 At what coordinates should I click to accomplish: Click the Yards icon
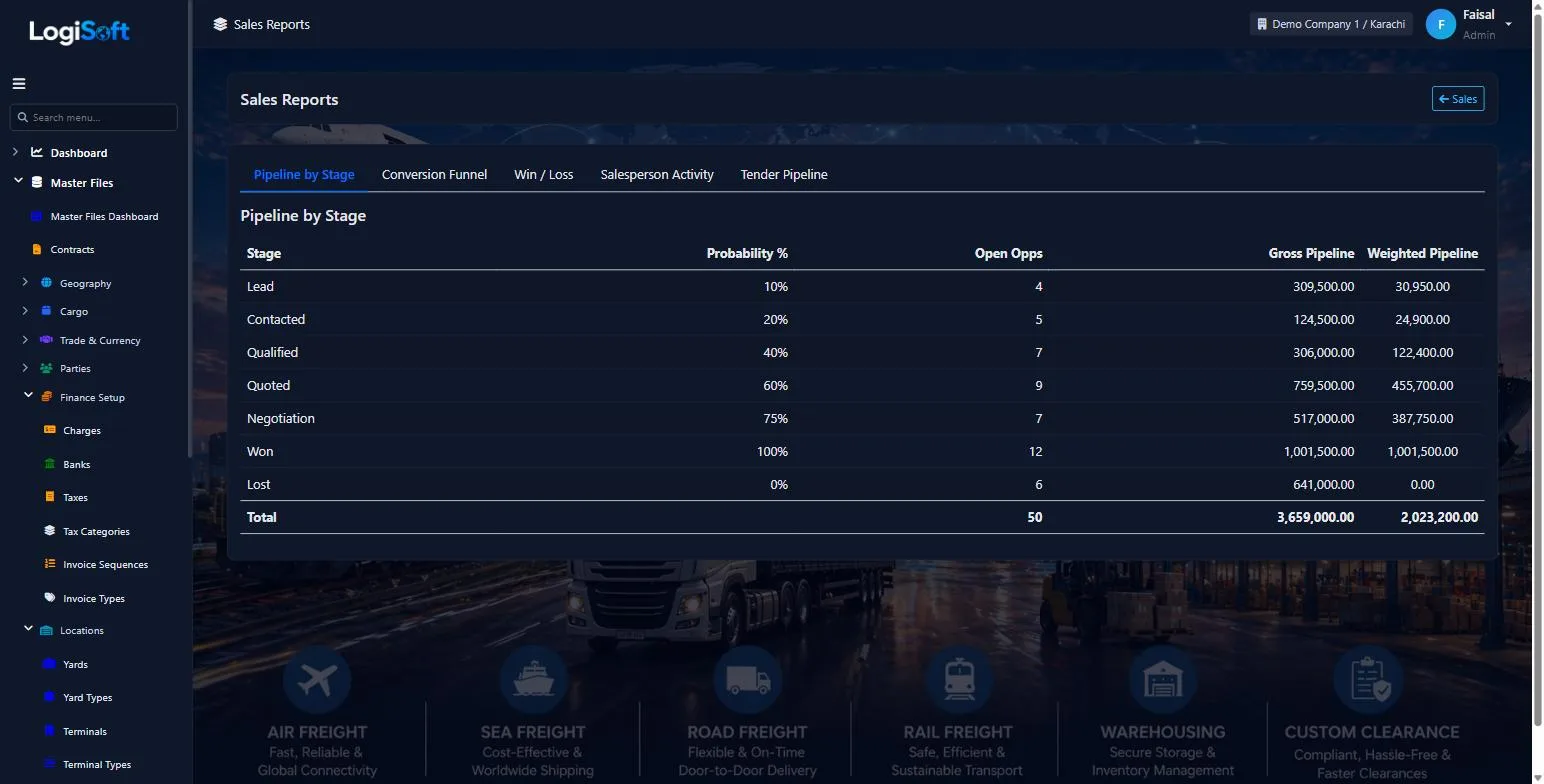tap(50, 664)
